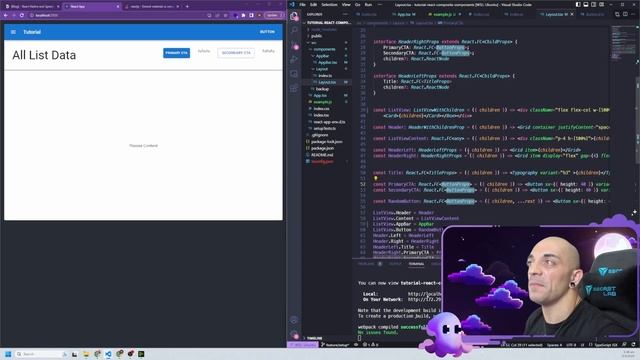Open the File menu in VS Code
640x360 pixels.
(302, 4)
